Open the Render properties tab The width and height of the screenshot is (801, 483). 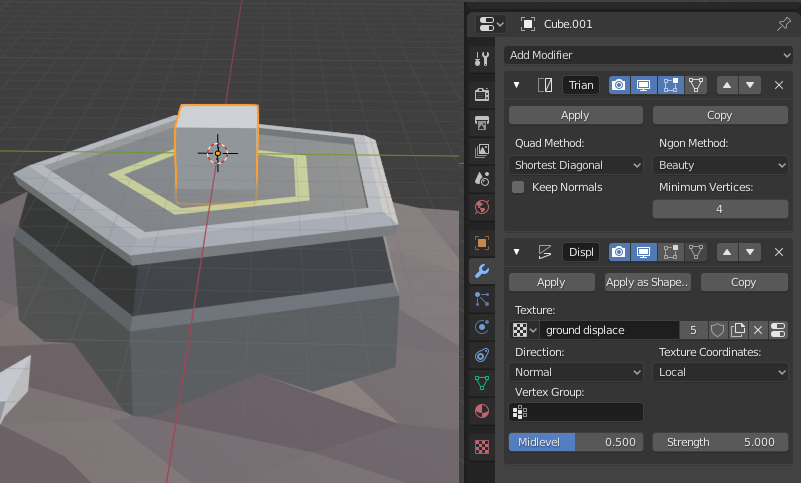[482, 95]
